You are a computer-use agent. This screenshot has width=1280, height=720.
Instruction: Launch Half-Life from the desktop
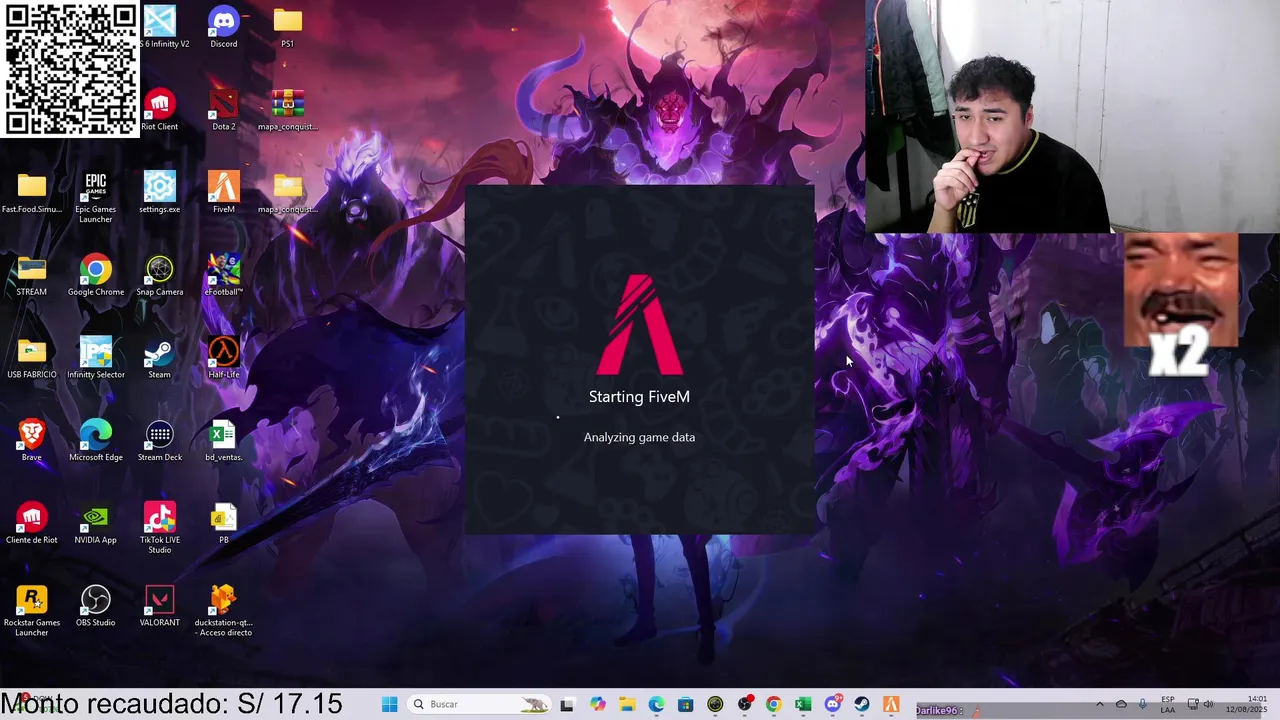click(x=223, y=357)
